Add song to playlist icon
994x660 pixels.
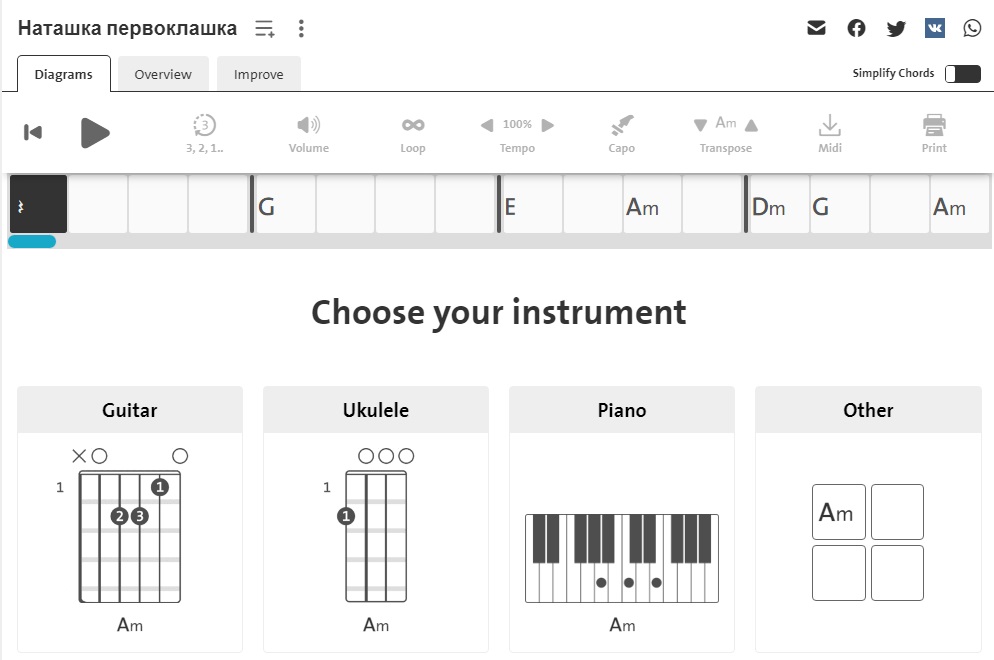click(x=264, y=29)
